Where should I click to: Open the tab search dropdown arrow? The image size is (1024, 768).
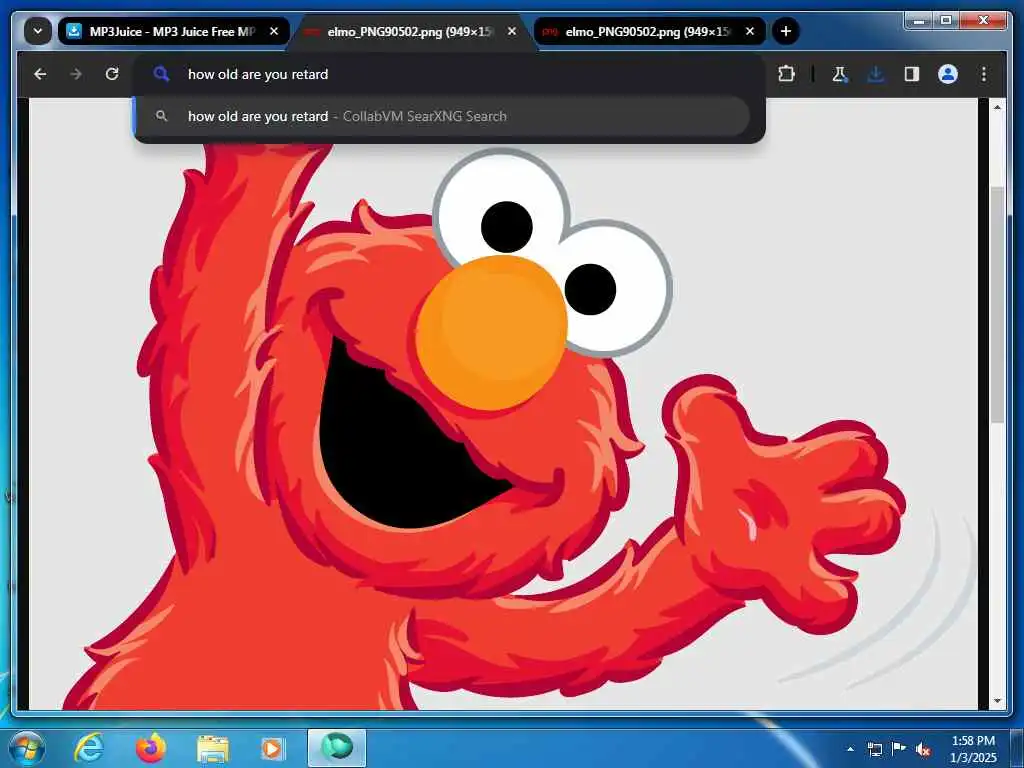pyautogui.click(x=38, y=31)
